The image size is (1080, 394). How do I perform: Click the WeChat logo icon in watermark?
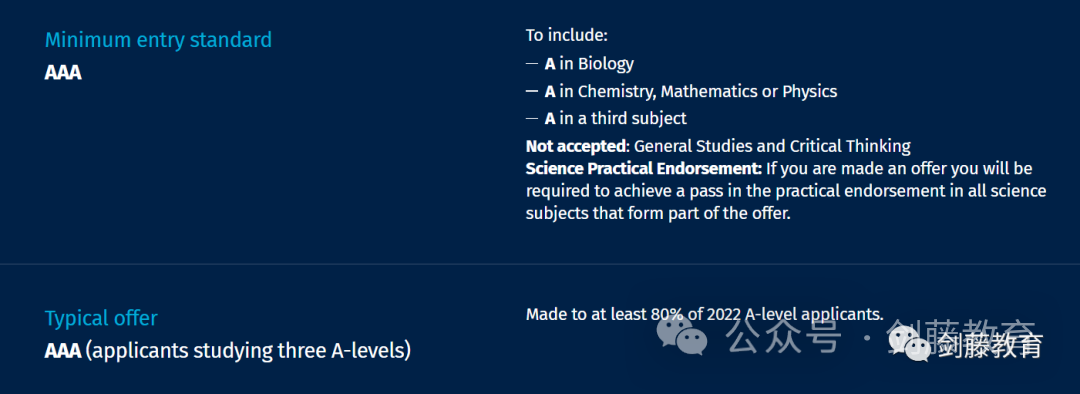[x=682, y=336]
